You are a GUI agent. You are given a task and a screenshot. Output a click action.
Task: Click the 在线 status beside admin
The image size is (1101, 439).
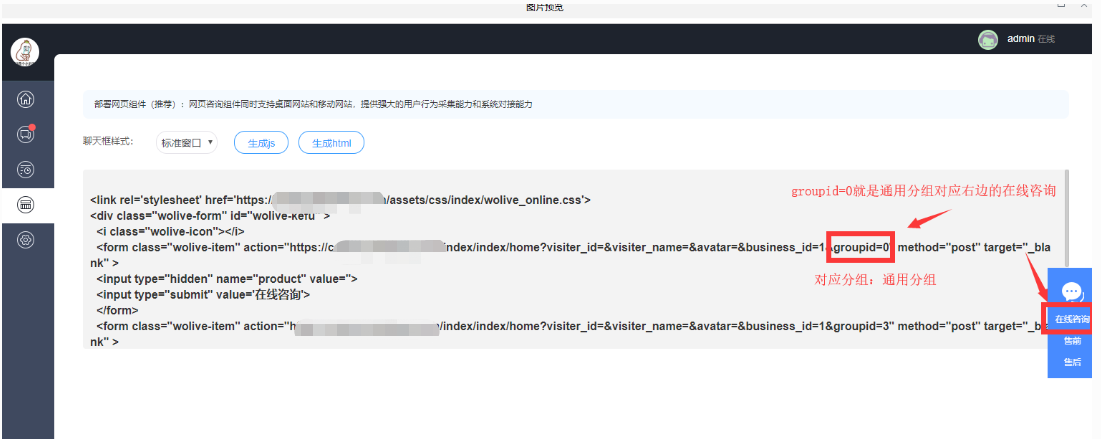coord(1046,39)
